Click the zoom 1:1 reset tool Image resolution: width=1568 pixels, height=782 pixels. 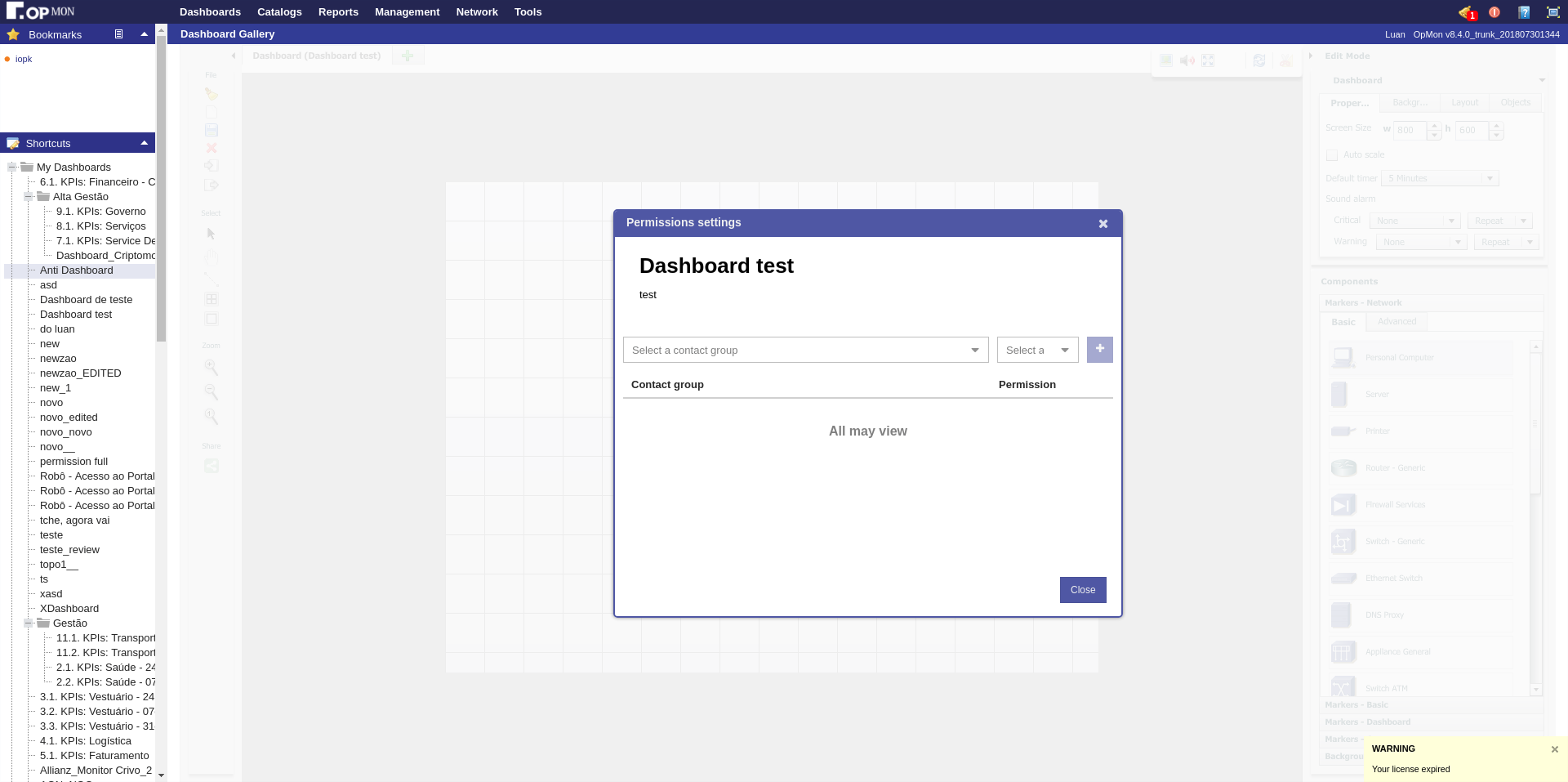211,417
